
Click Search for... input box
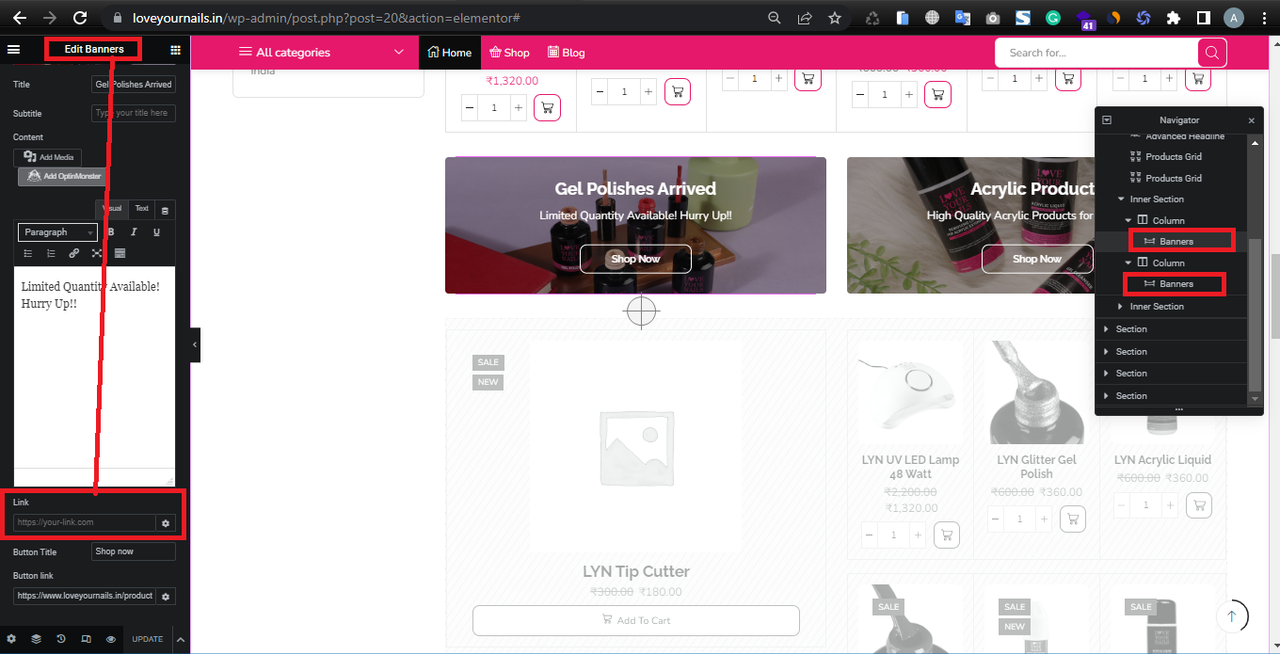click(x=1097, y=53)
